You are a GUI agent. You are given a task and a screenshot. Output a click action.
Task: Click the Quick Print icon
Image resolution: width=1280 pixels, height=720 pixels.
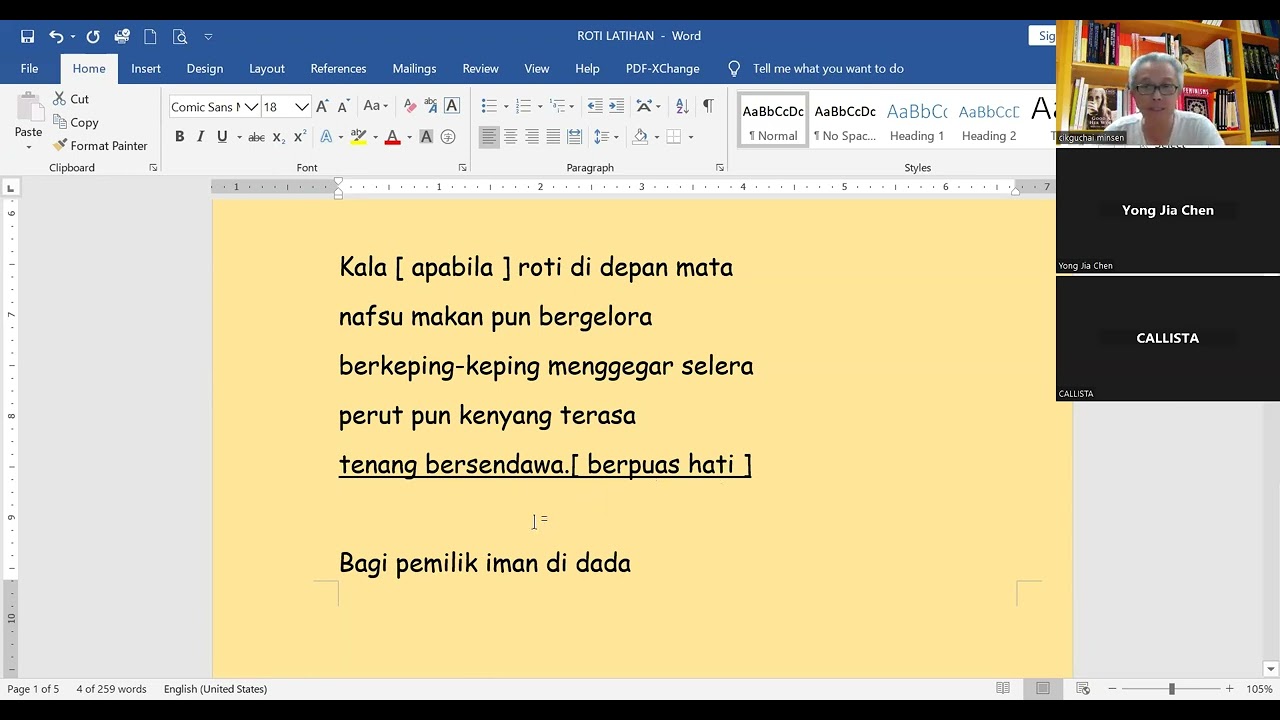click(x=122, y=36)
